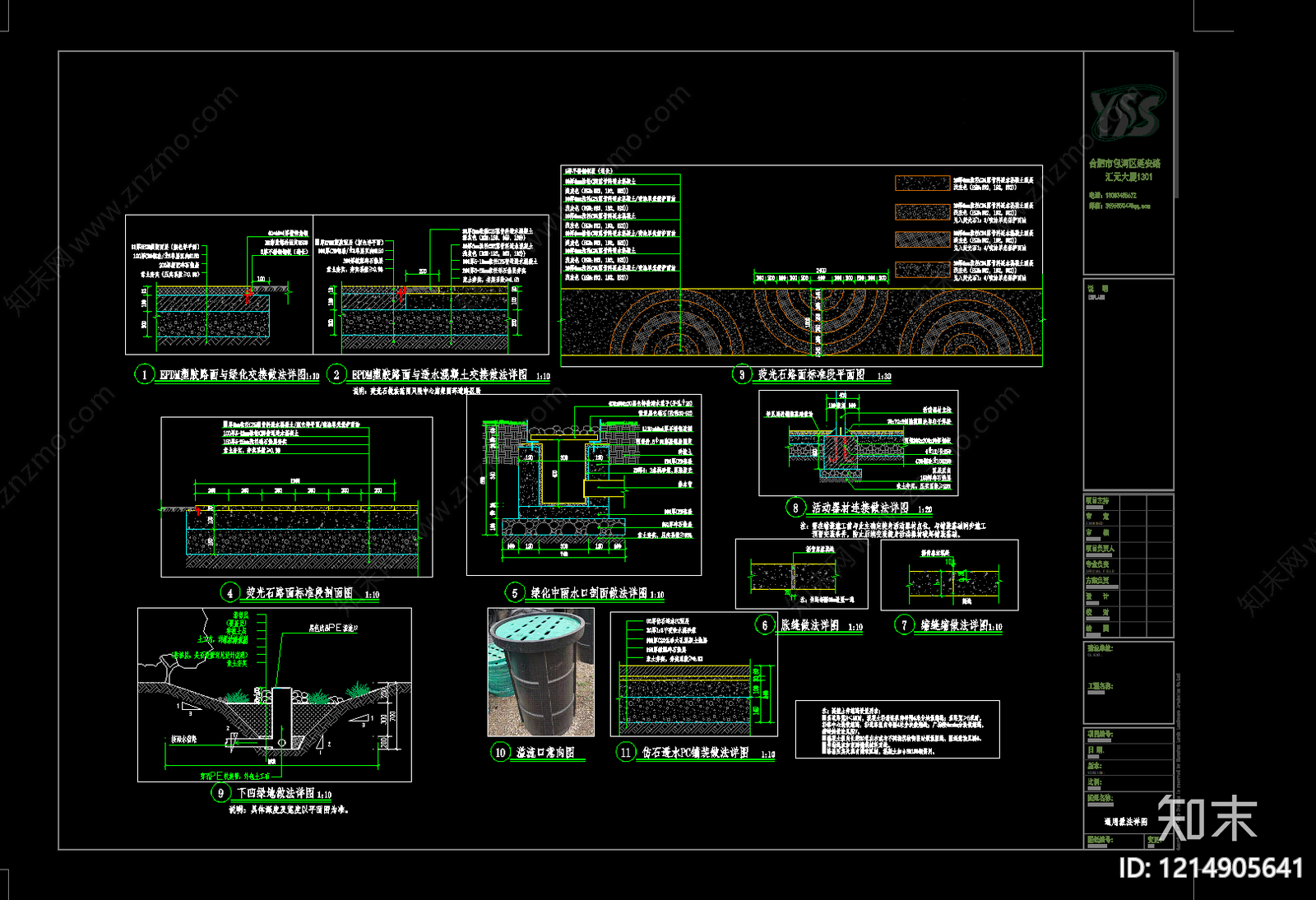Click the circled number 5 detail marker
The image size is (1316, 900).
tap(515, 592)
